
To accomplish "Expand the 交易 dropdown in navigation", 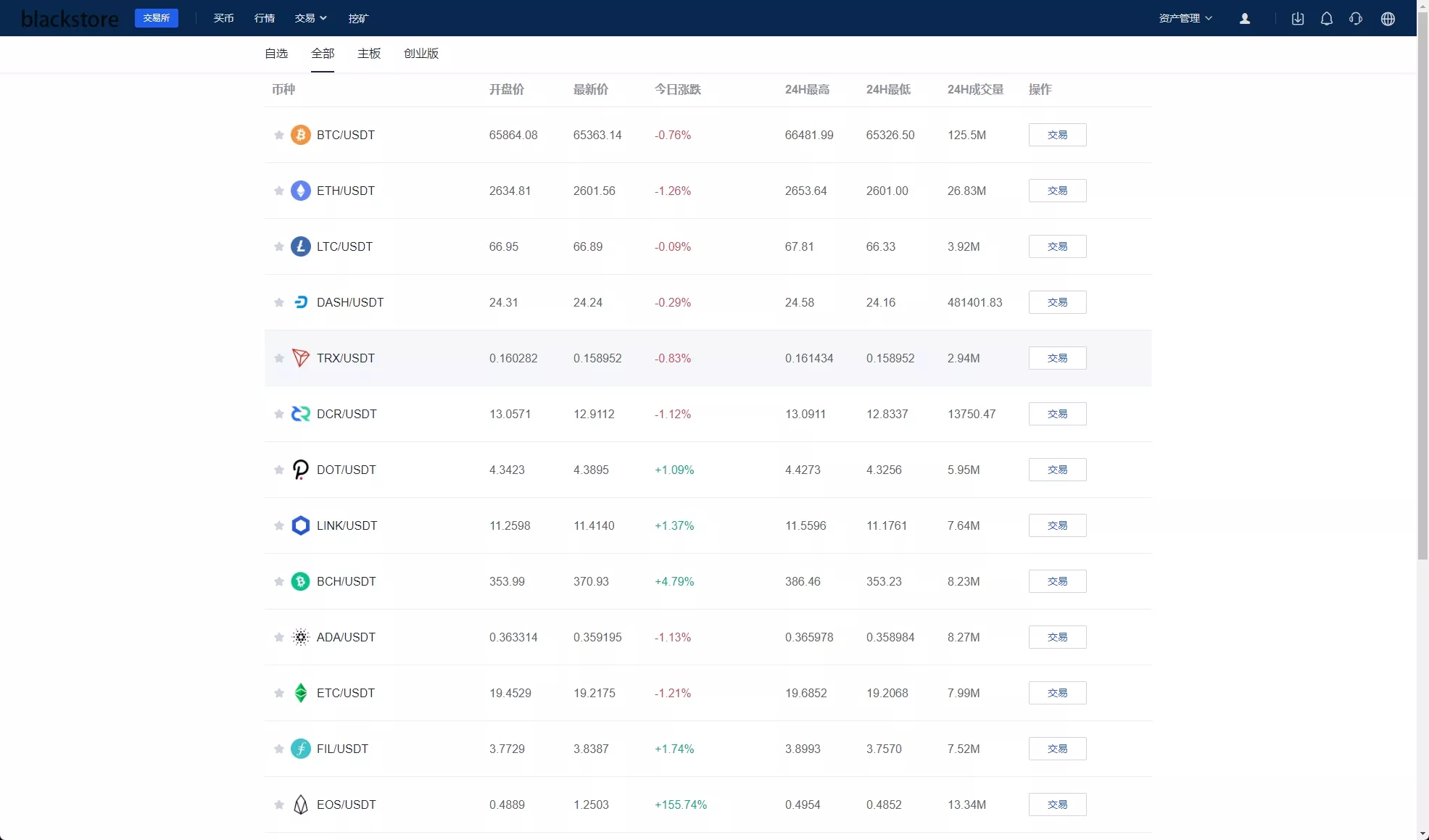I will [310, 18].
